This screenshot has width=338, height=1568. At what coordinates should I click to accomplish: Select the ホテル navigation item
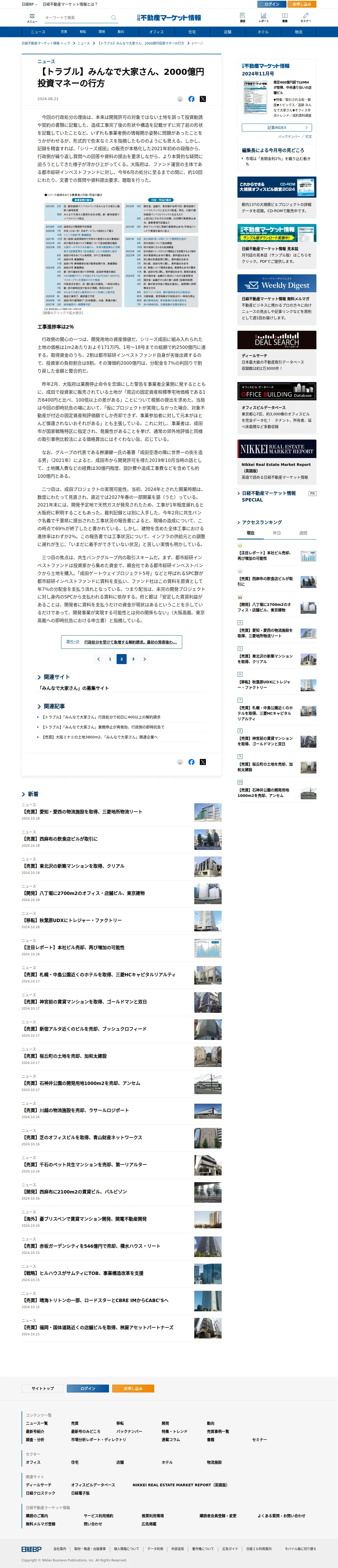(x=263, y=32)
